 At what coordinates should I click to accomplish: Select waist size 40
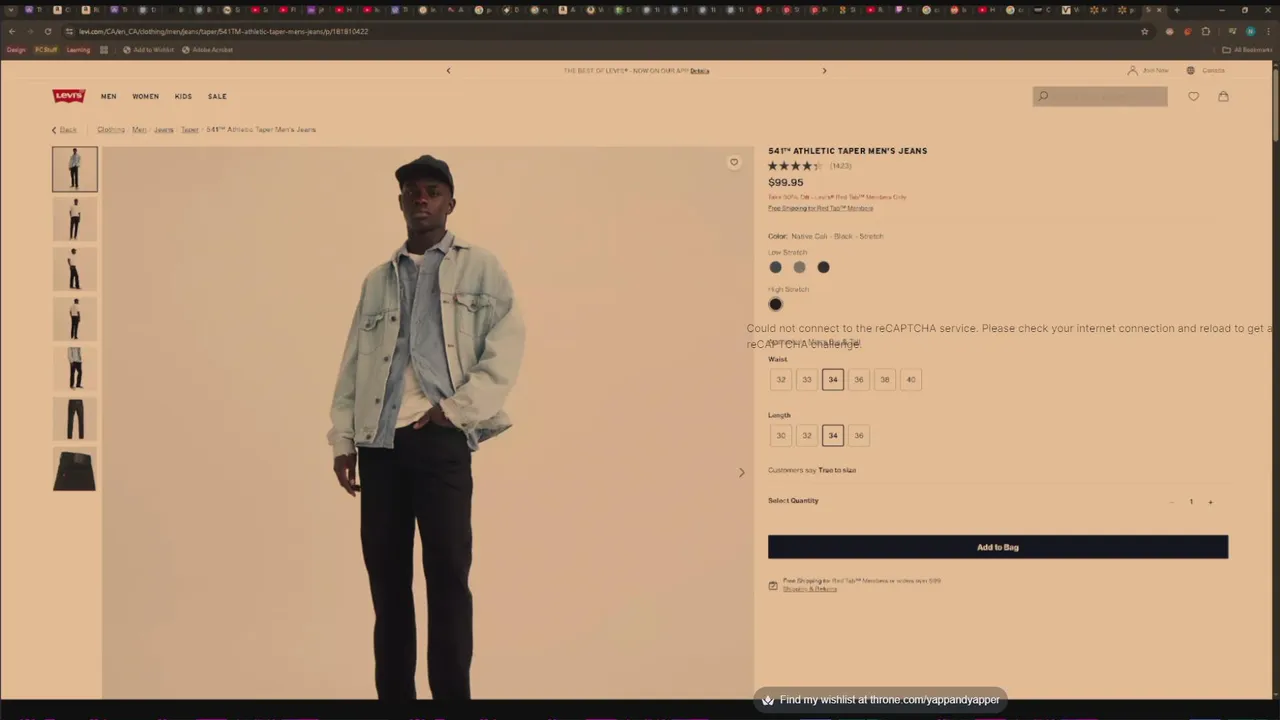coord(910,380)
